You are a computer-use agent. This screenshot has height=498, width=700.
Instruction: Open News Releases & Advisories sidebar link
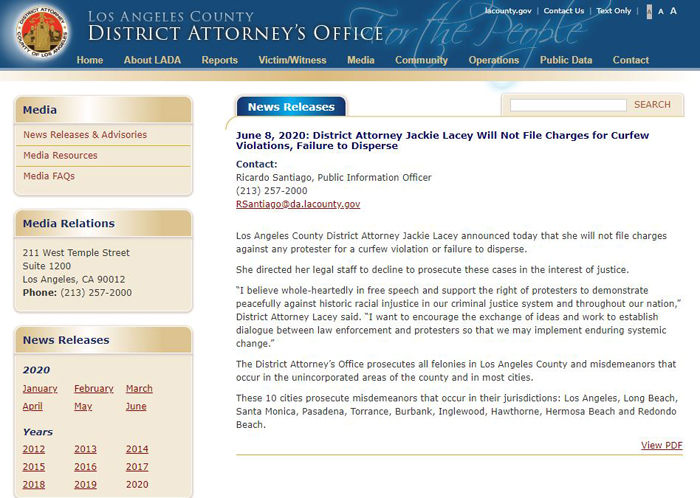coord(85,134)
